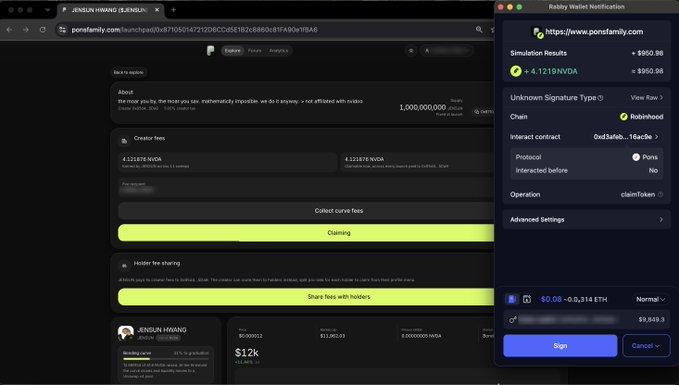
Task: Go back to explore
Action: coord(129,72)
